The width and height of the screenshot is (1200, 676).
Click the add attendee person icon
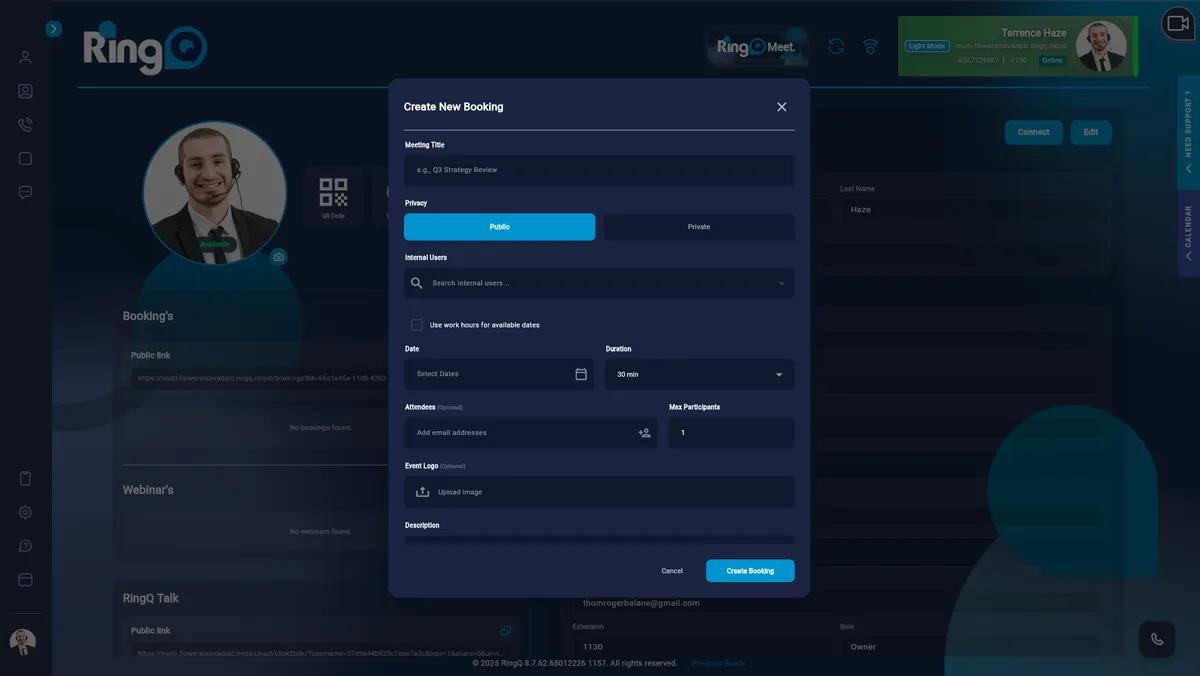coord(644,433)
